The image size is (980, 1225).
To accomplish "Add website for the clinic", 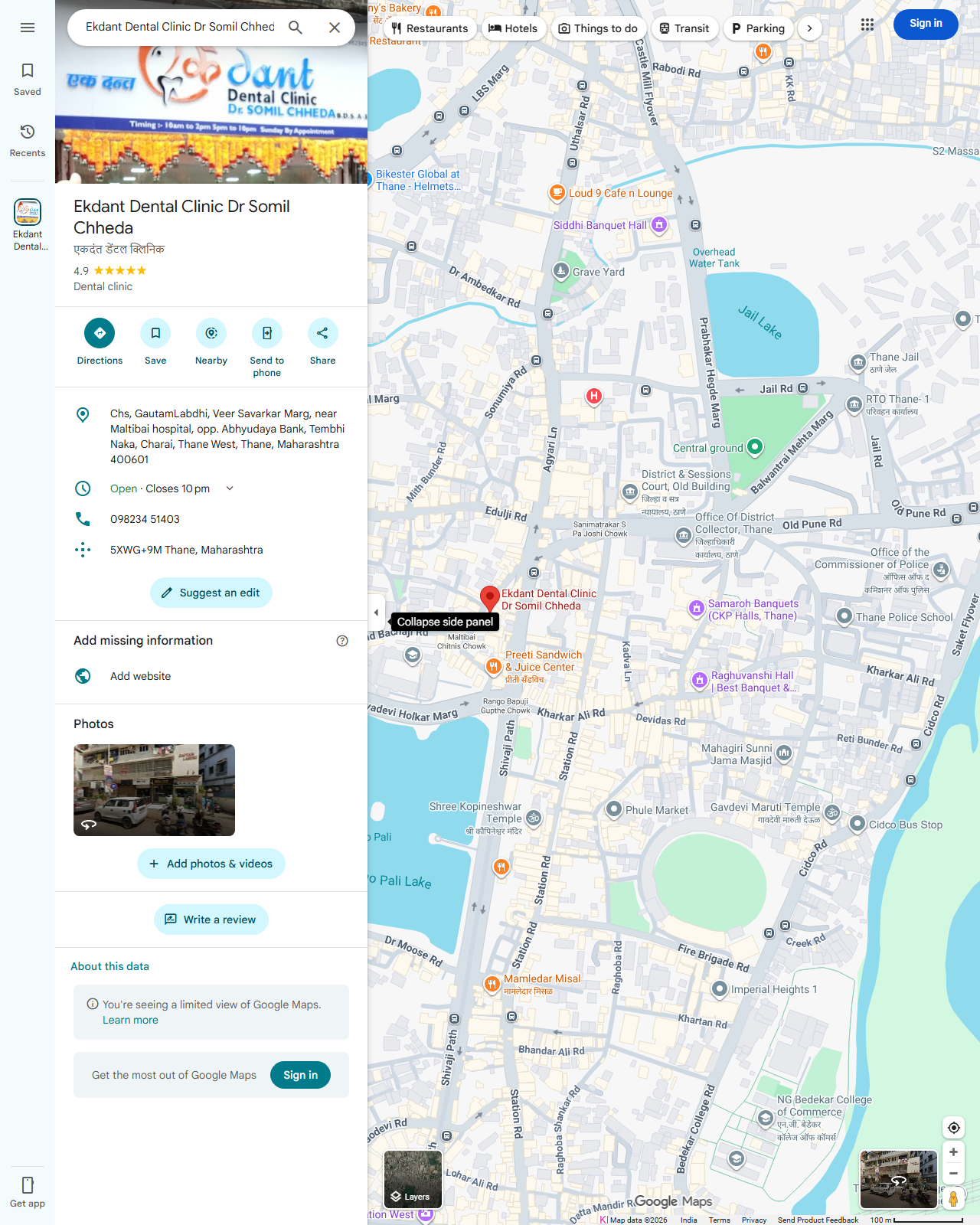I will (x=211, y=676).
